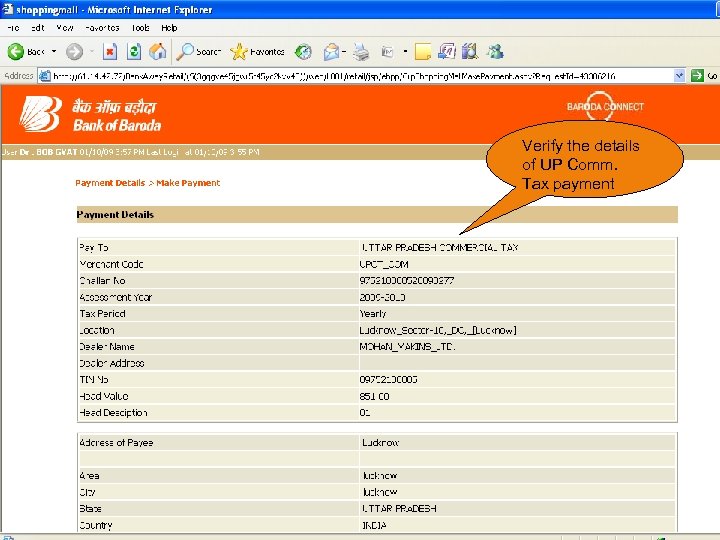Viewport: 720px width, 540px height.
Task: Refresh the page with the green arrows icon
Action: pos(134,51)
